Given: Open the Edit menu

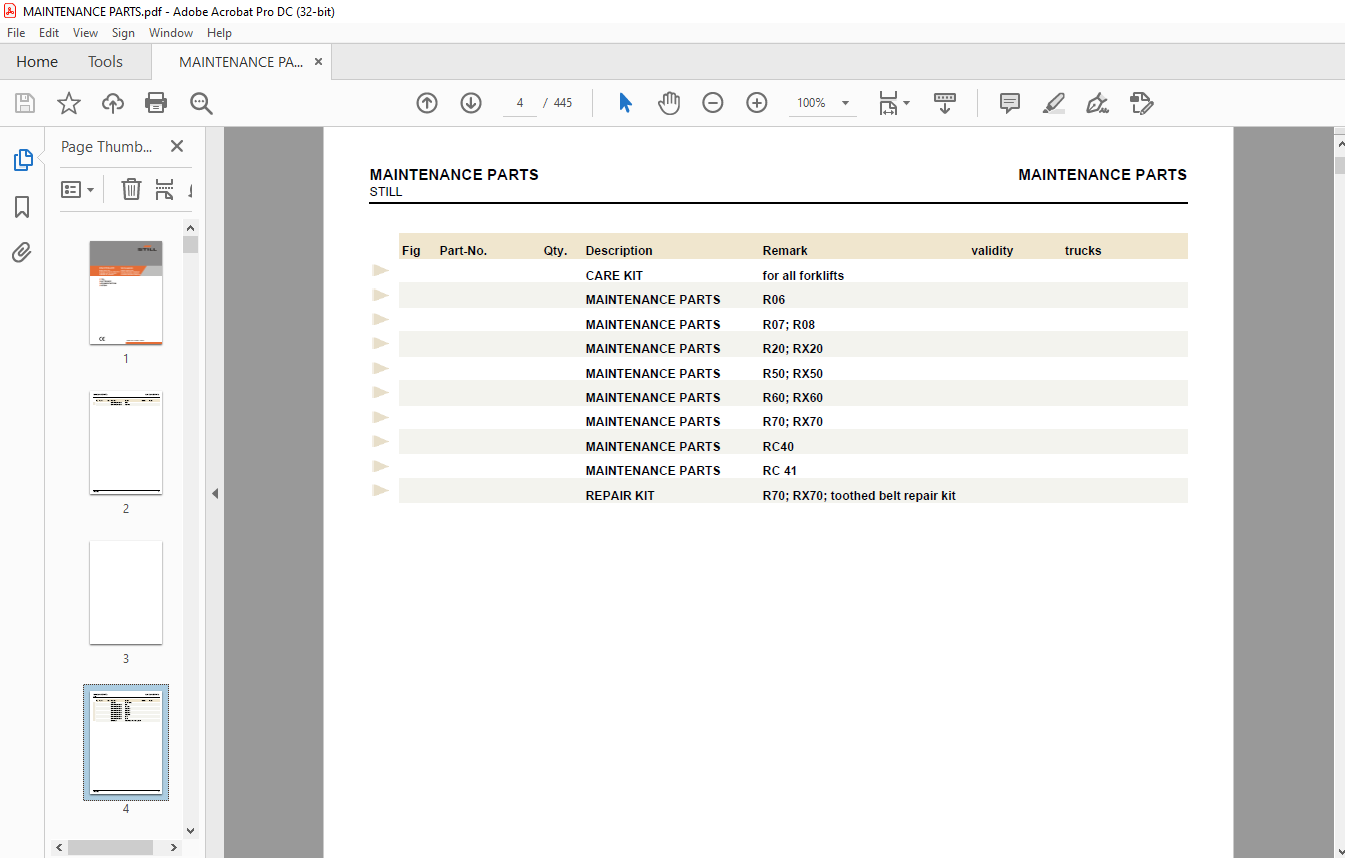Looking at the screenshot, I should tap(49, 33).
